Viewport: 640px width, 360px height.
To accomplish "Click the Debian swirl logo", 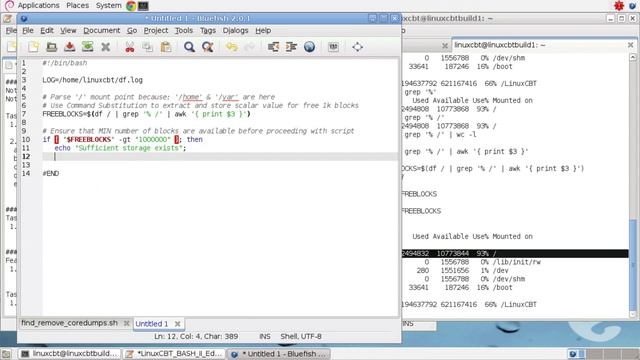I will (x=9, y=5).
